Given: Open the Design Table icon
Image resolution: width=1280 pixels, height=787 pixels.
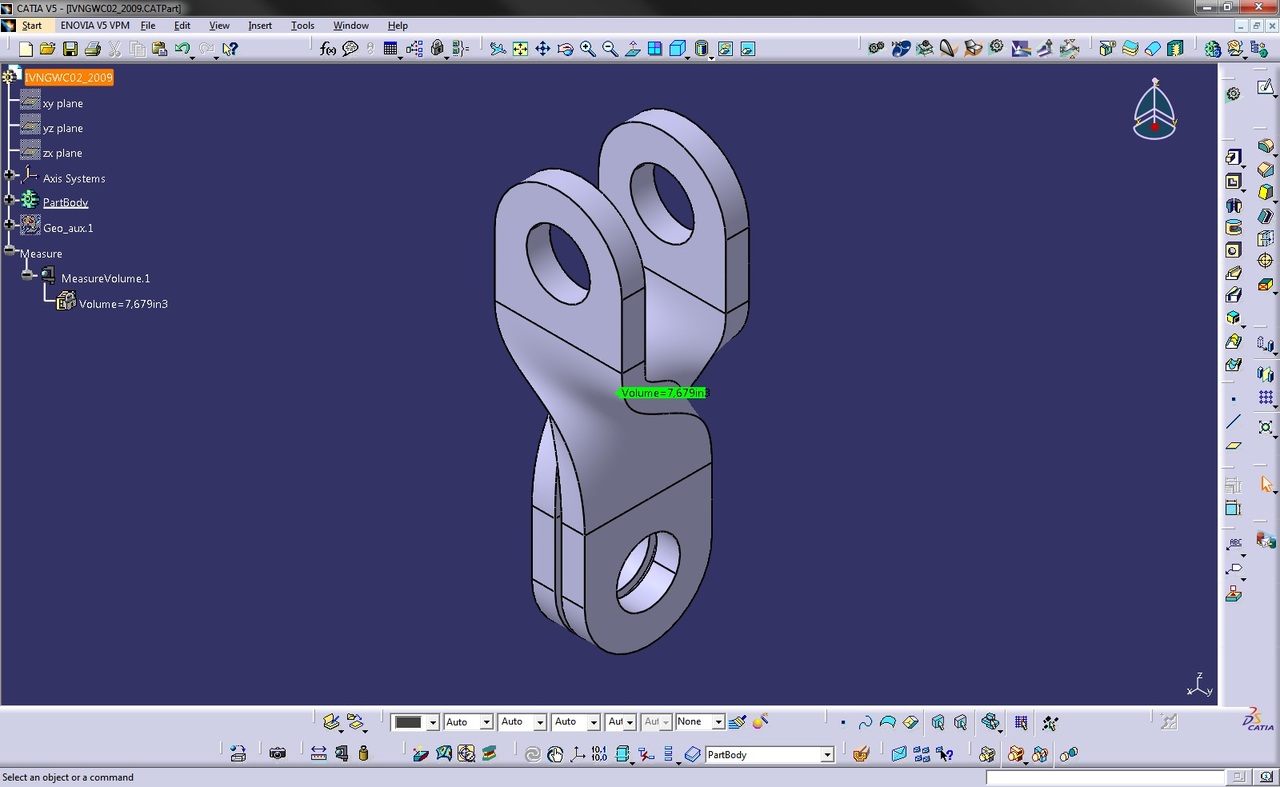Looking at the screenshot, I should 390,48.
